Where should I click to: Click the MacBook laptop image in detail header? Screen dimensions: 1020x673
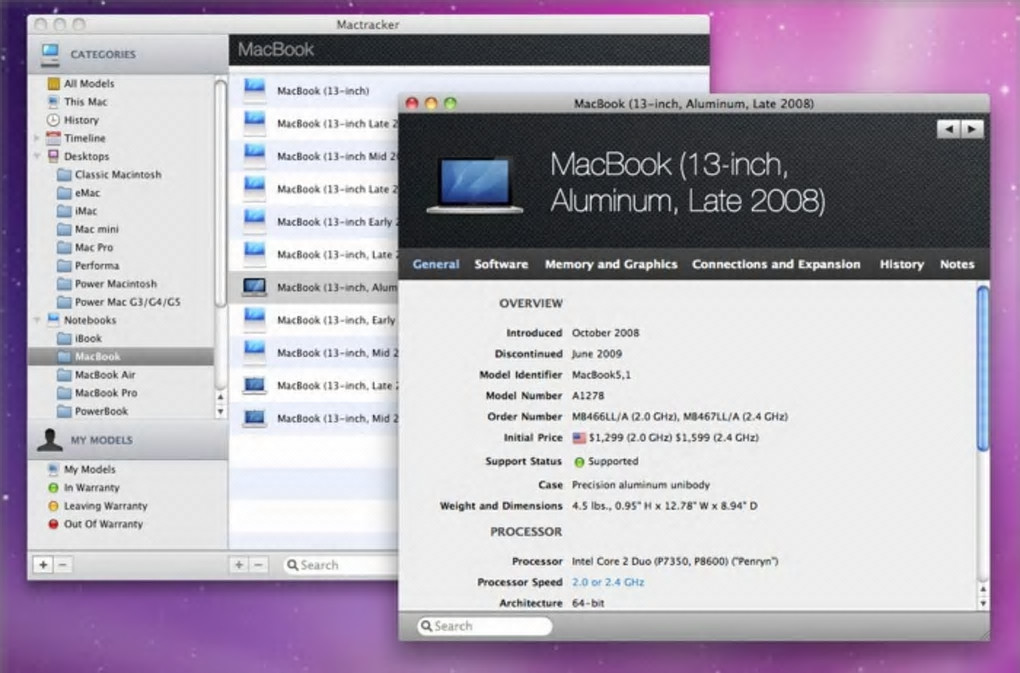(474, 185)
